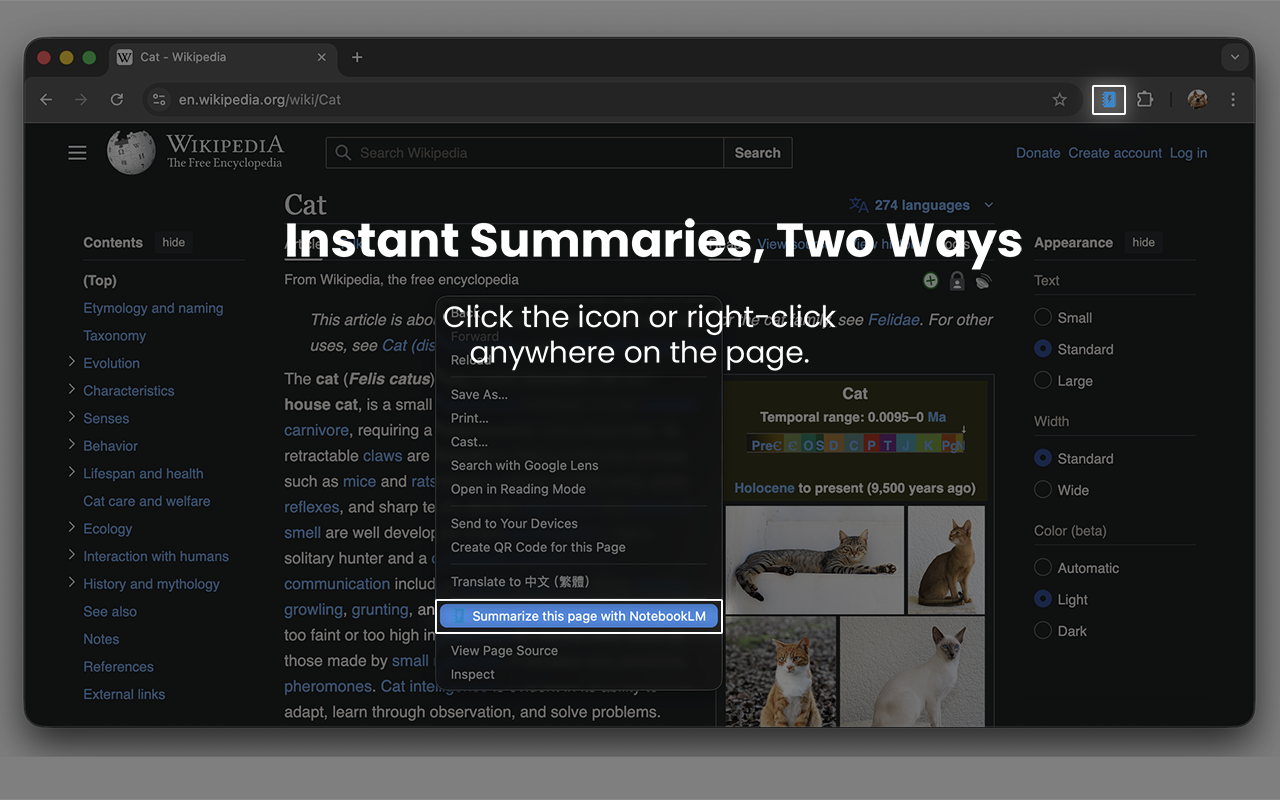Expand the Interaction with humans section
1280x800 pixels.
coord(72,555)
